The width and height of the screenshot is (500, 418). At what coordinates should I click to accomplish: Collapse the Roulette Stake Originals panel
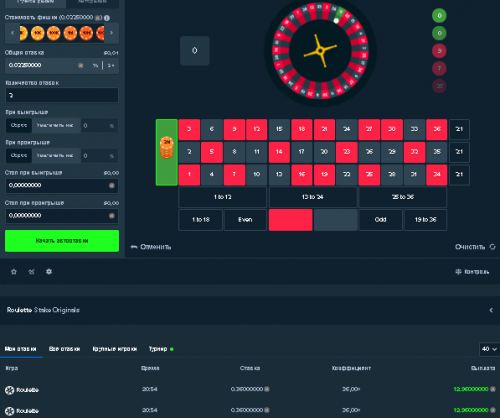coord(491,310)
